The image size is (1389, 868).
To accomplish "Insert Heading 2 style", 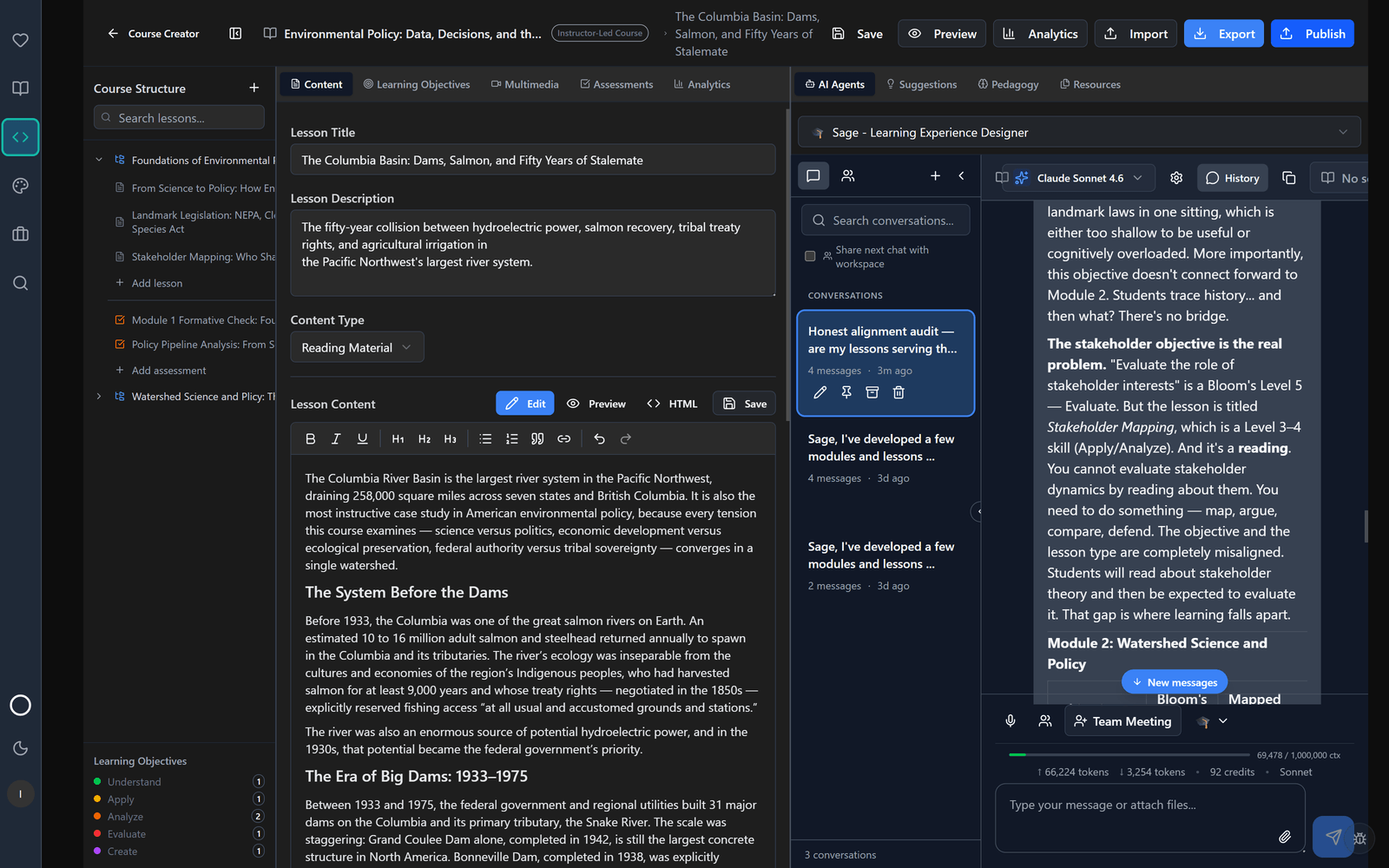I will click(424, 439).
